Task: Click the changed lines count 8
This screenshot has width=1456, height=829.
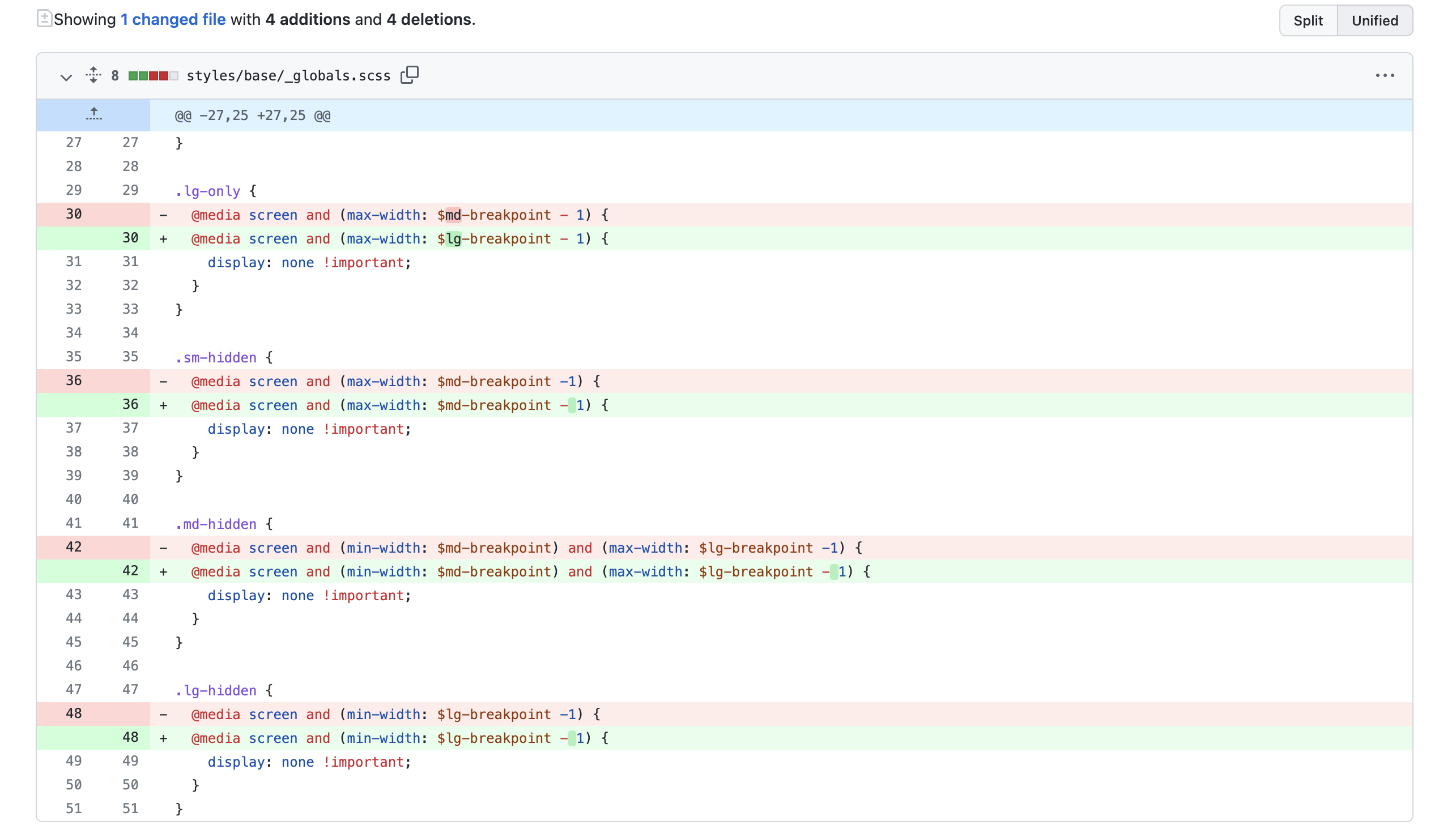Action: pyautogui.click(x=115, y=76)
